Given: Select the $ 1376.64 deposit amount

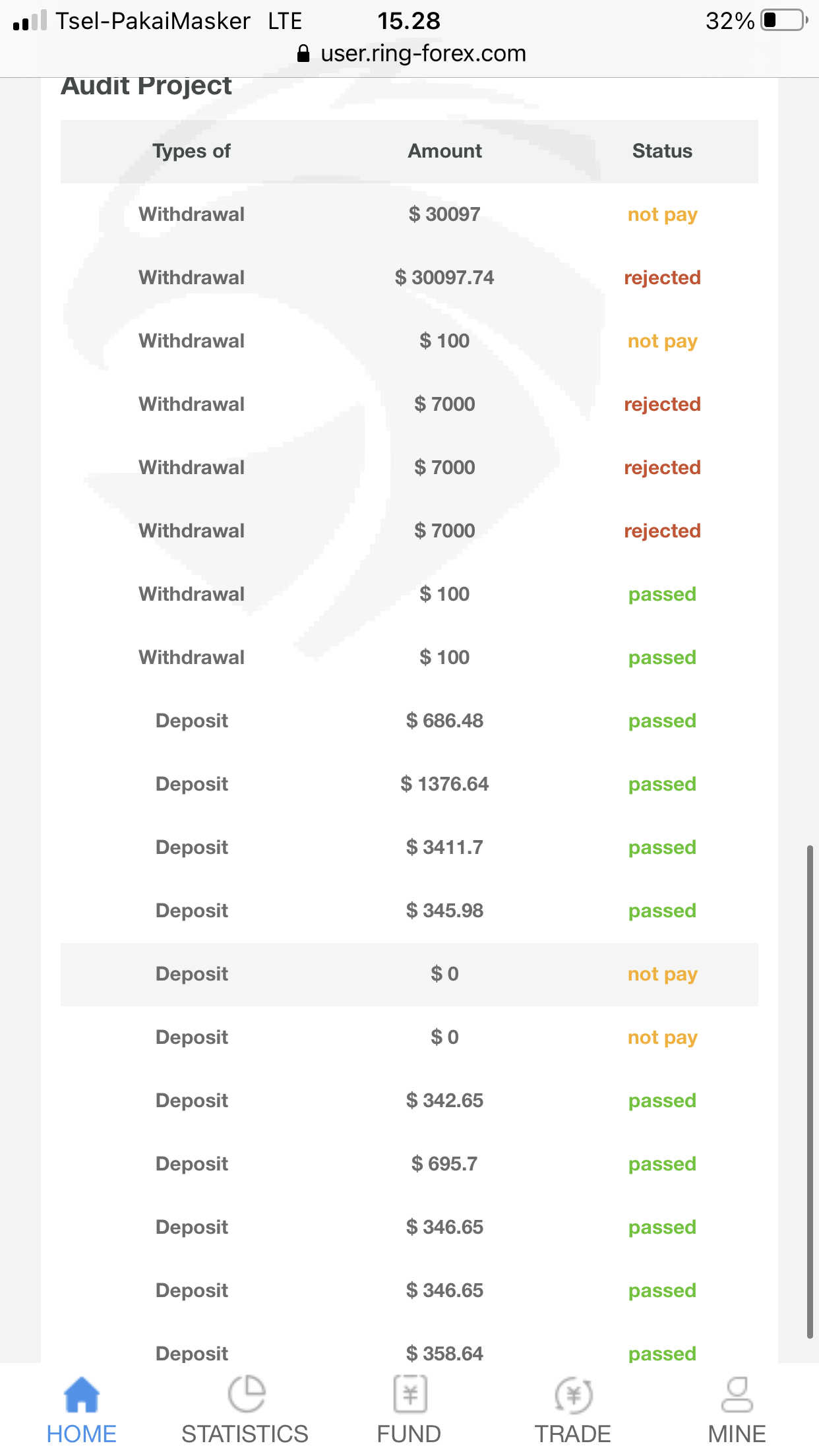Looking at the screenshot, I should [x=444, y=784].
